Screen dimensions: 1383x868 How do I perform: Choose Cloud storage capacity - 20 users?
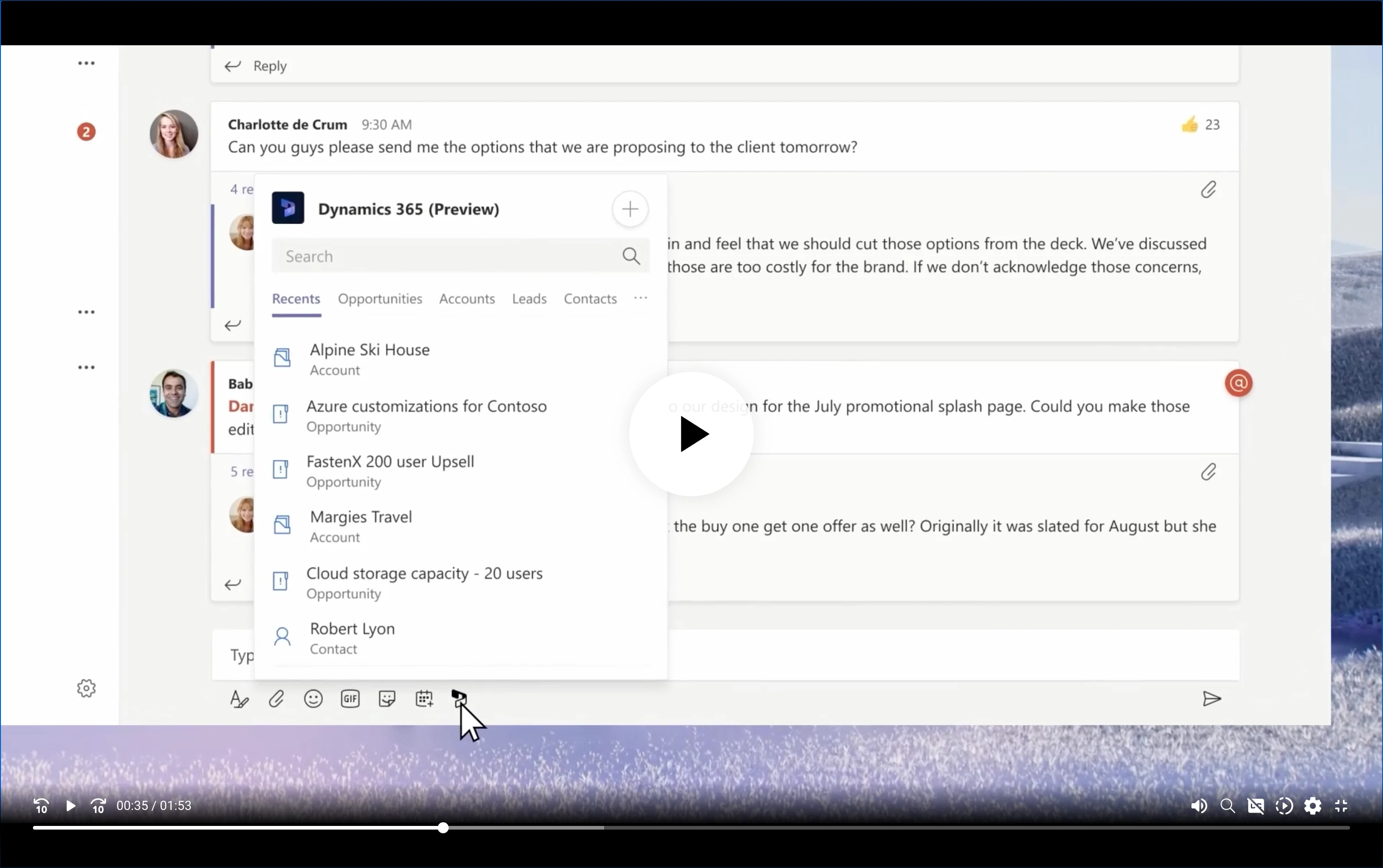coord(461,582)
